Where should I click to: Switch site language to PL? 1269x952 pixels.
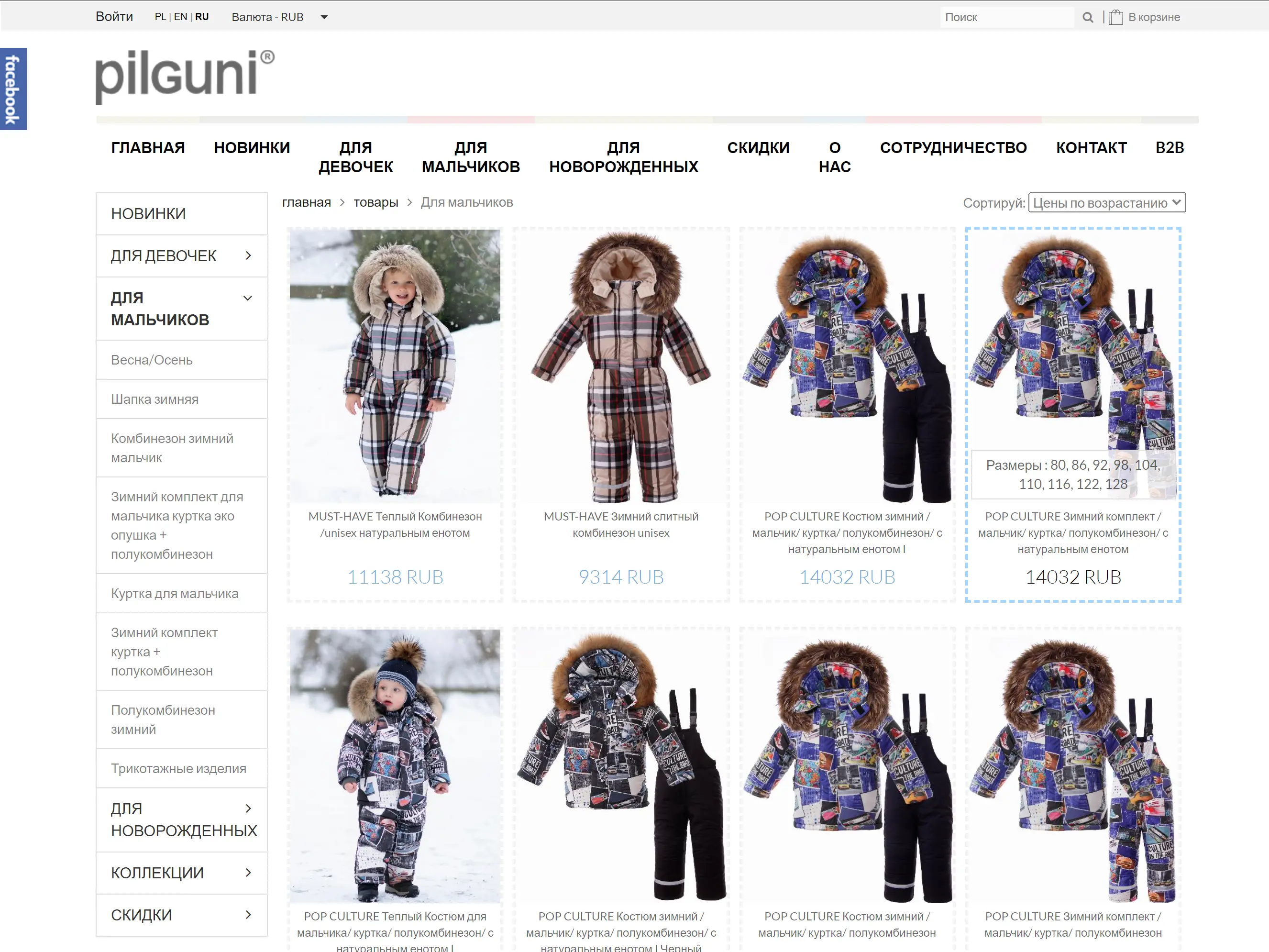click(x=160, y=17)
